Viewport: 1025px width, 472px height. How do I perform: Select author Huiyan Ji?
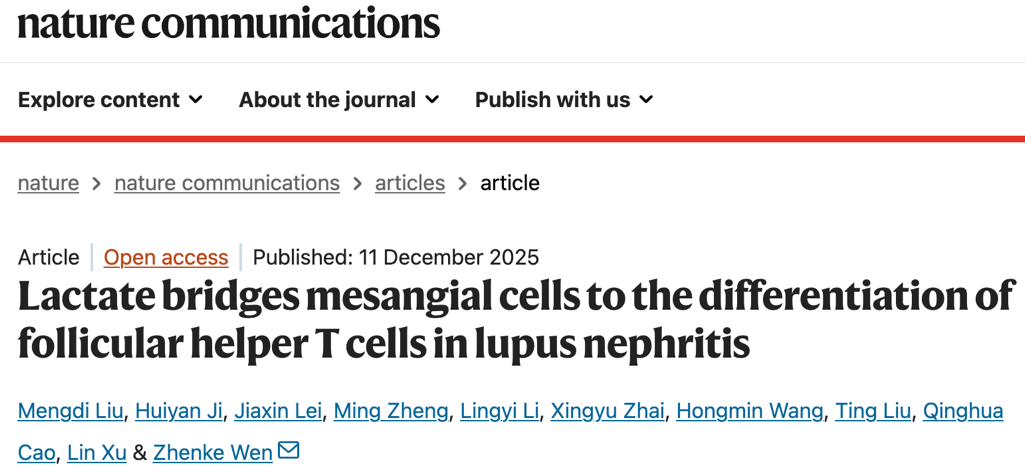click(180, 411)
